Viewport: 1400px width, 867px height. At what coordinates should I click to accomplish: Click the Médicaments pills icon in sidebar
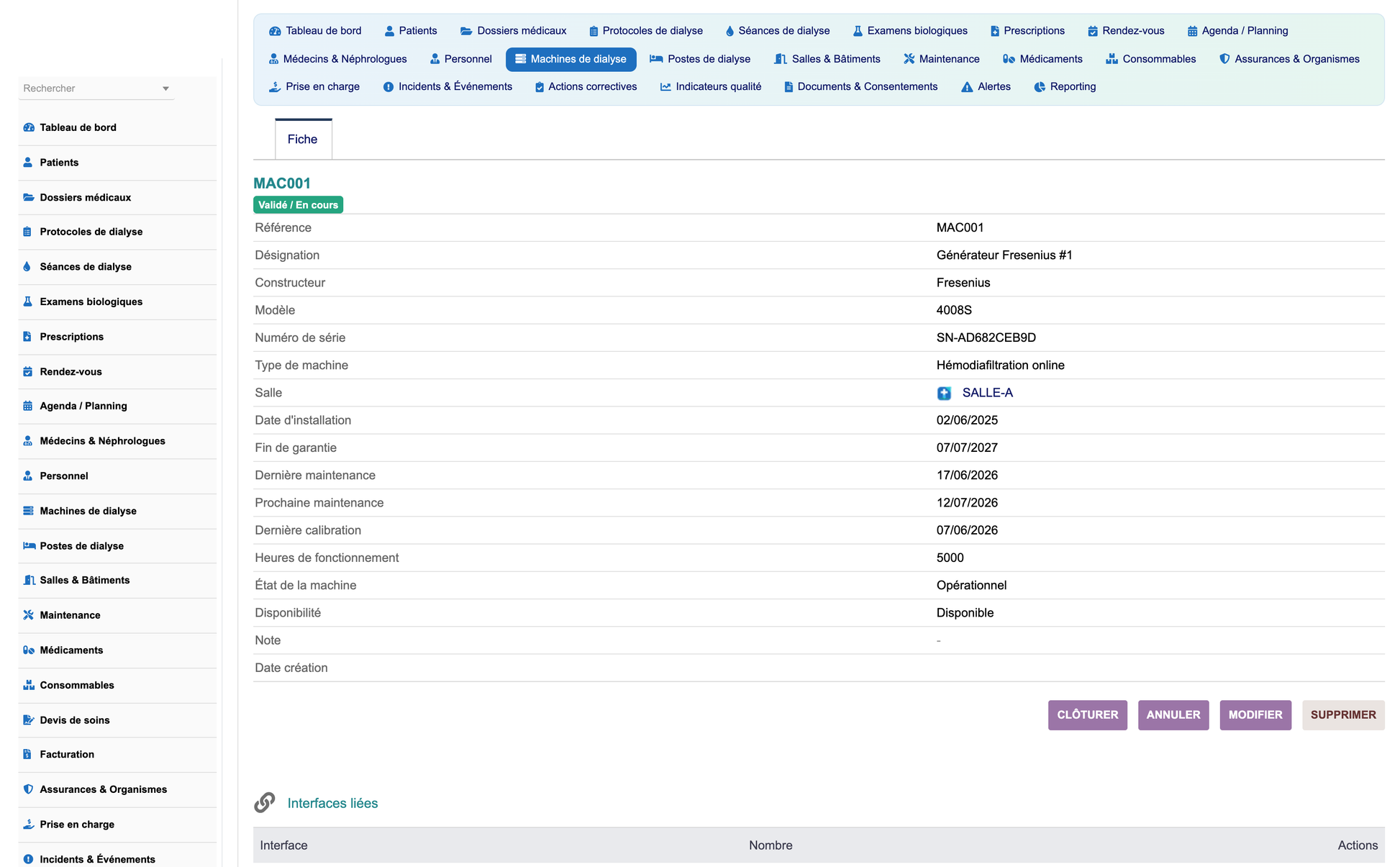click(x=28, y=650)
